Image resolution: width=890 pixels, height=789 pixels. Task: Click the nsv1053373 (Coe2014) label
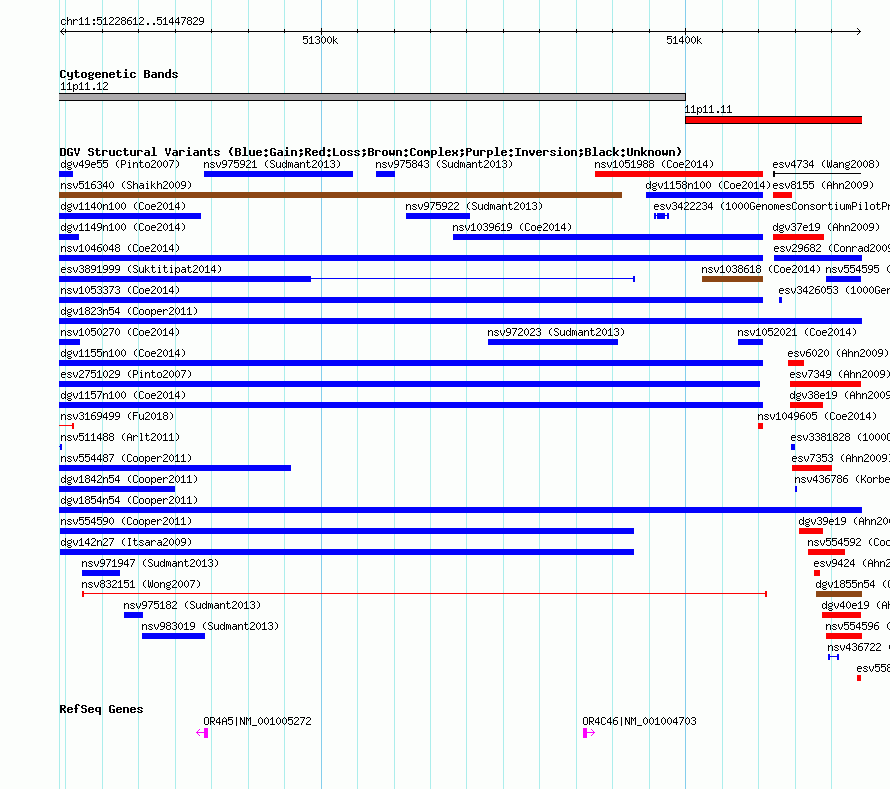click(x=120, y=290)
